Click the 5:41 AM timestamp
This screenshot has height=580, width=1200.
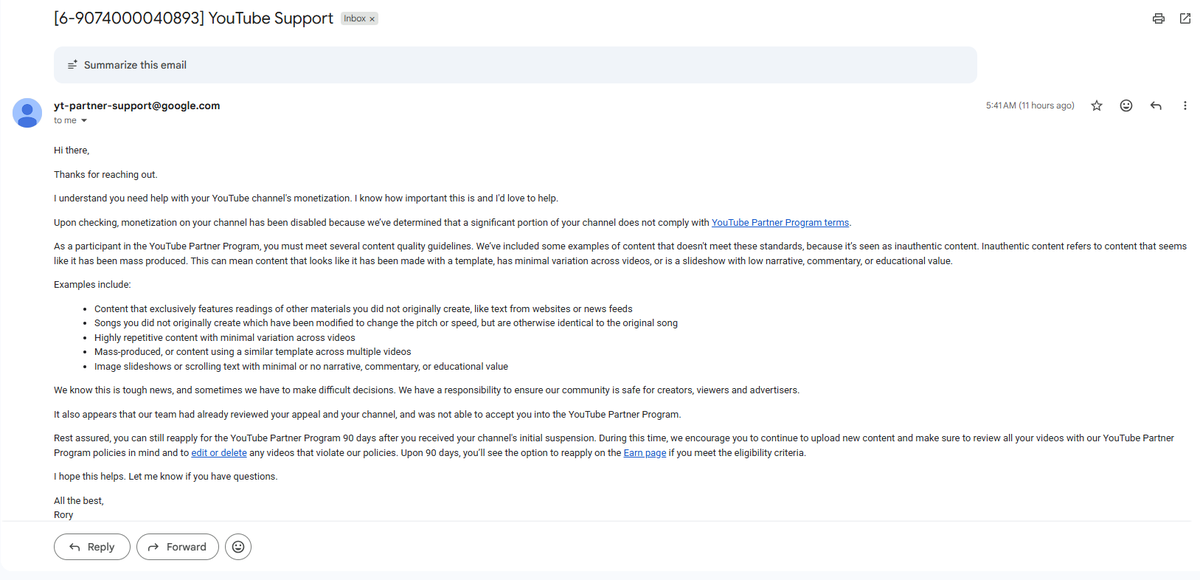pos(1030,106)
